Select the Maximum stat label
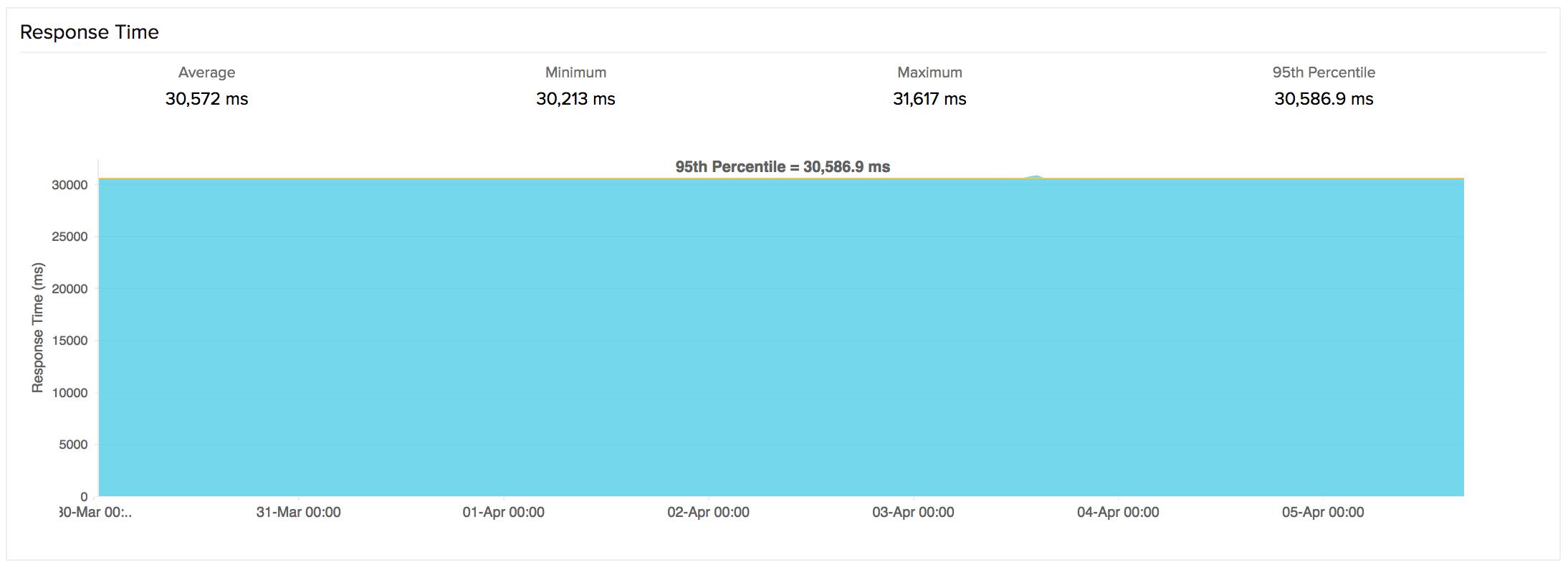 pyautogui.click(x=929, y=72)
